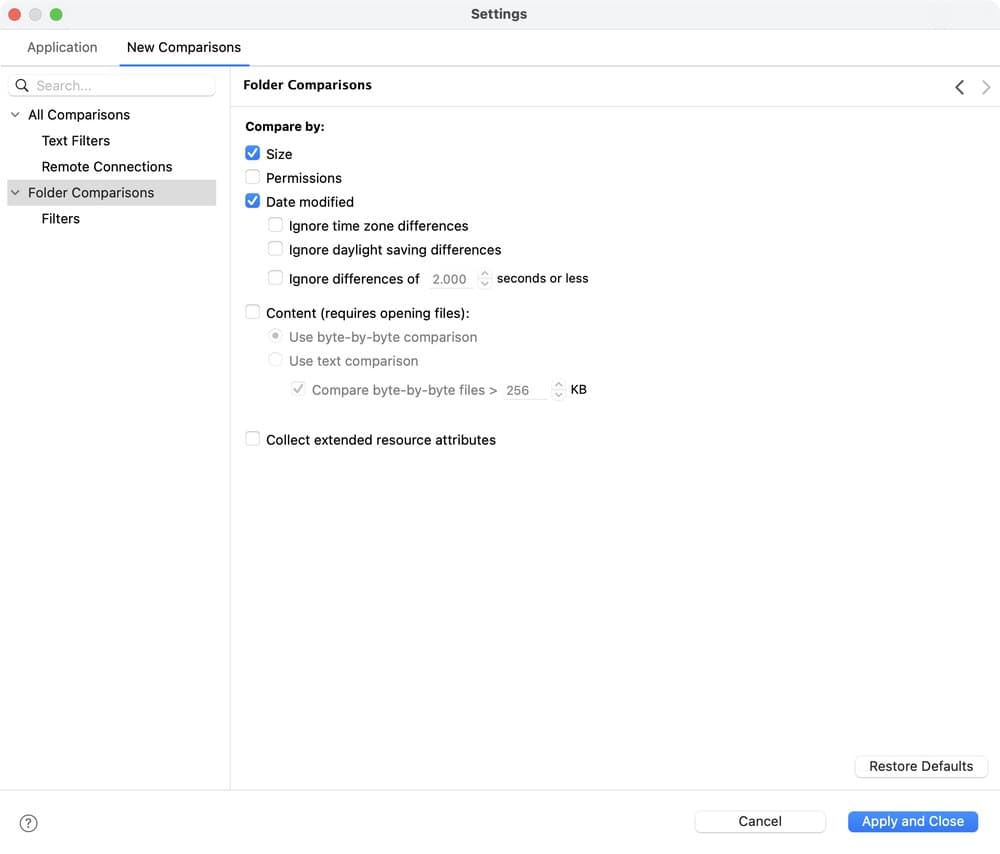
Task: Open Filters under Folder Comparisons
Action: (61, 219)
